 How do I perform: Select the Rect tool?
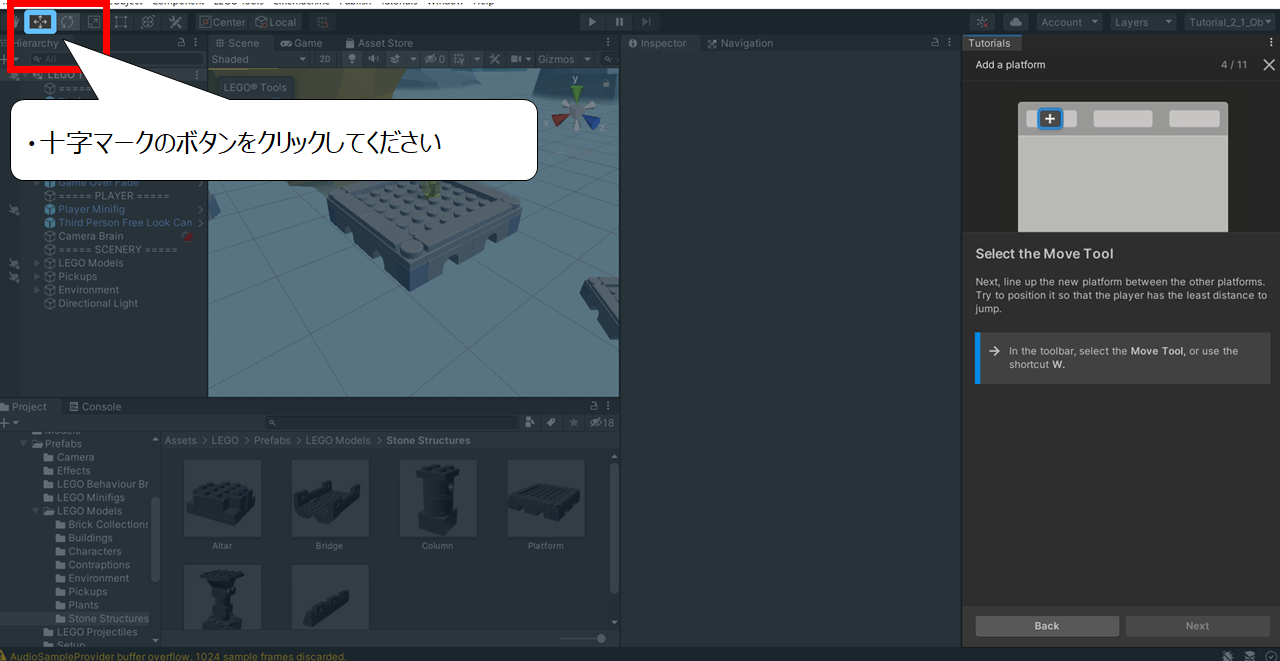click(x=121, y=21)
